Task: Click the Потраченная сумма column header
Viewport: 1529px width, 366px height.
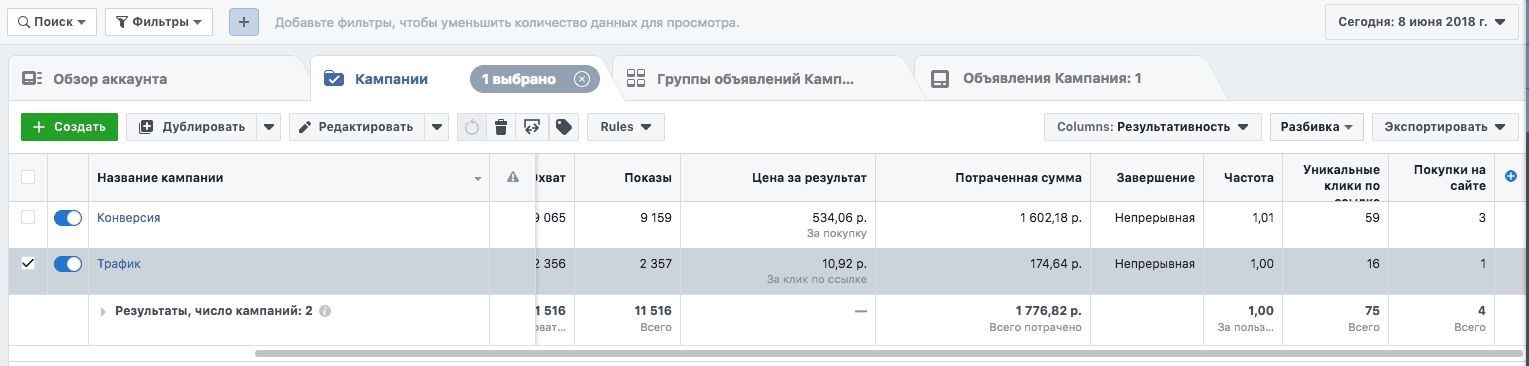Action: [x=983, y=177]
